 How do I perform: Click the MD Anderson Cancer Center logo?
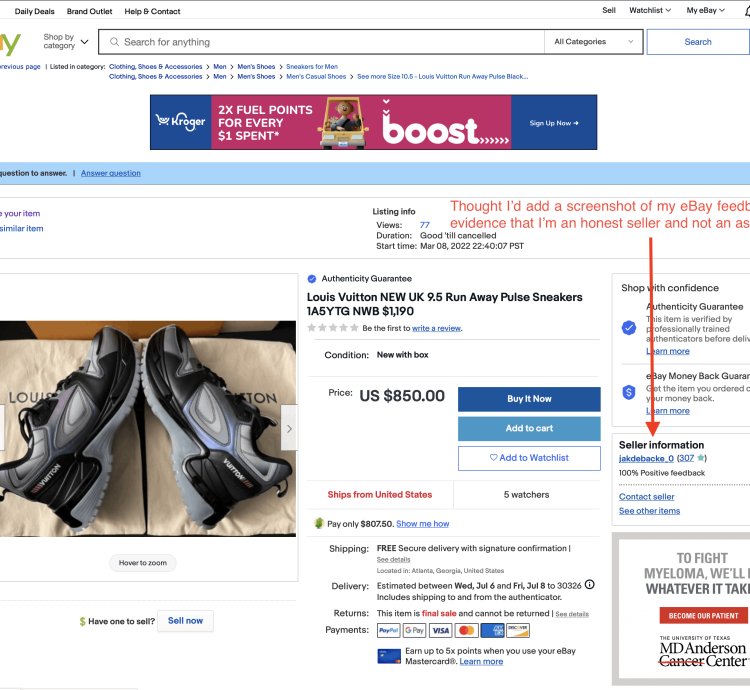coord(702,652)
